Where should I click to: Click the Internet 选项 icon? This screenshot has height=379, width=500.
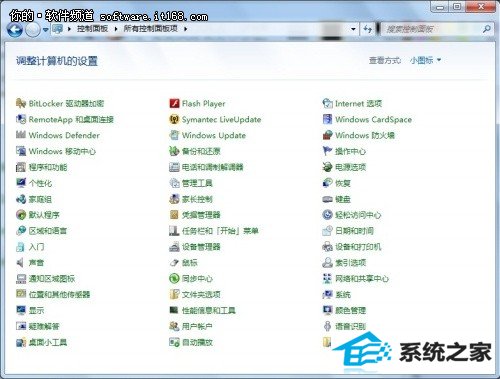[x=328, y=103]
